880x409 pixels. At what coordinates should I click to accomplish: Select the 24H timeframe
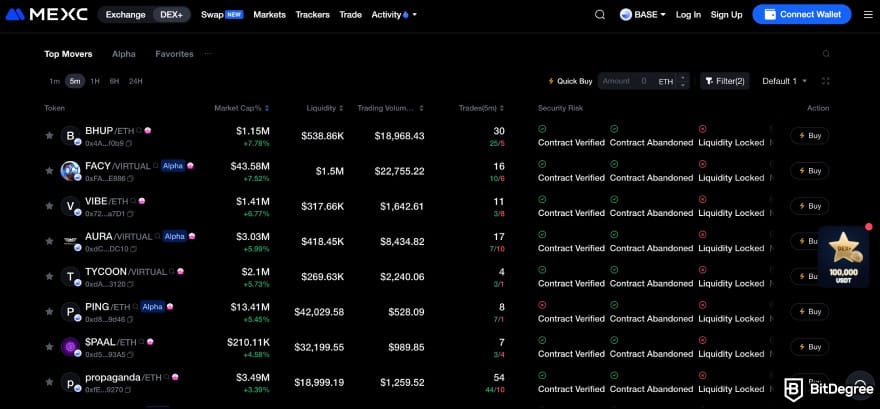(x=136, y=81)
